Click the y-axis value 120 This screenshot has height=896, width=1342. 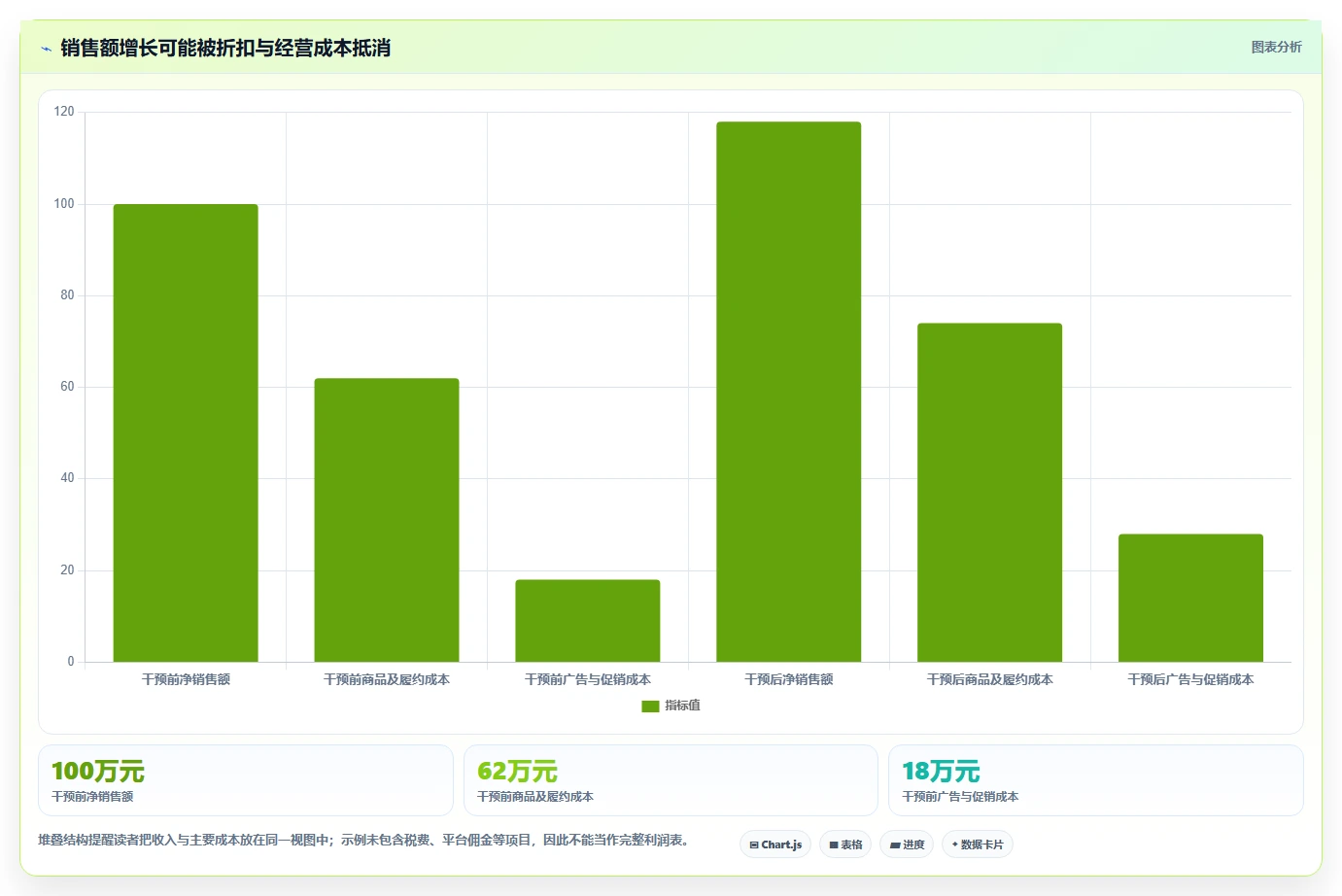point(64,112)
